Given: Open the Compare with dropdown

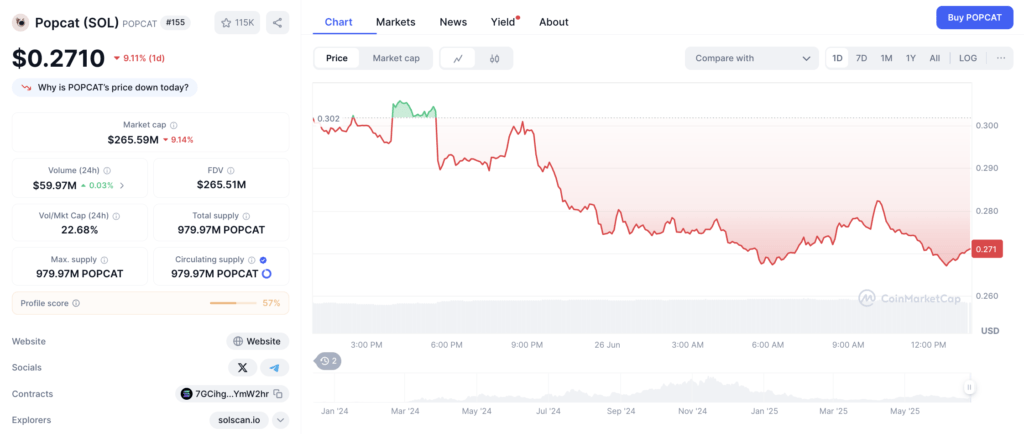Looking at the screenshot, I should click(752, 58).
